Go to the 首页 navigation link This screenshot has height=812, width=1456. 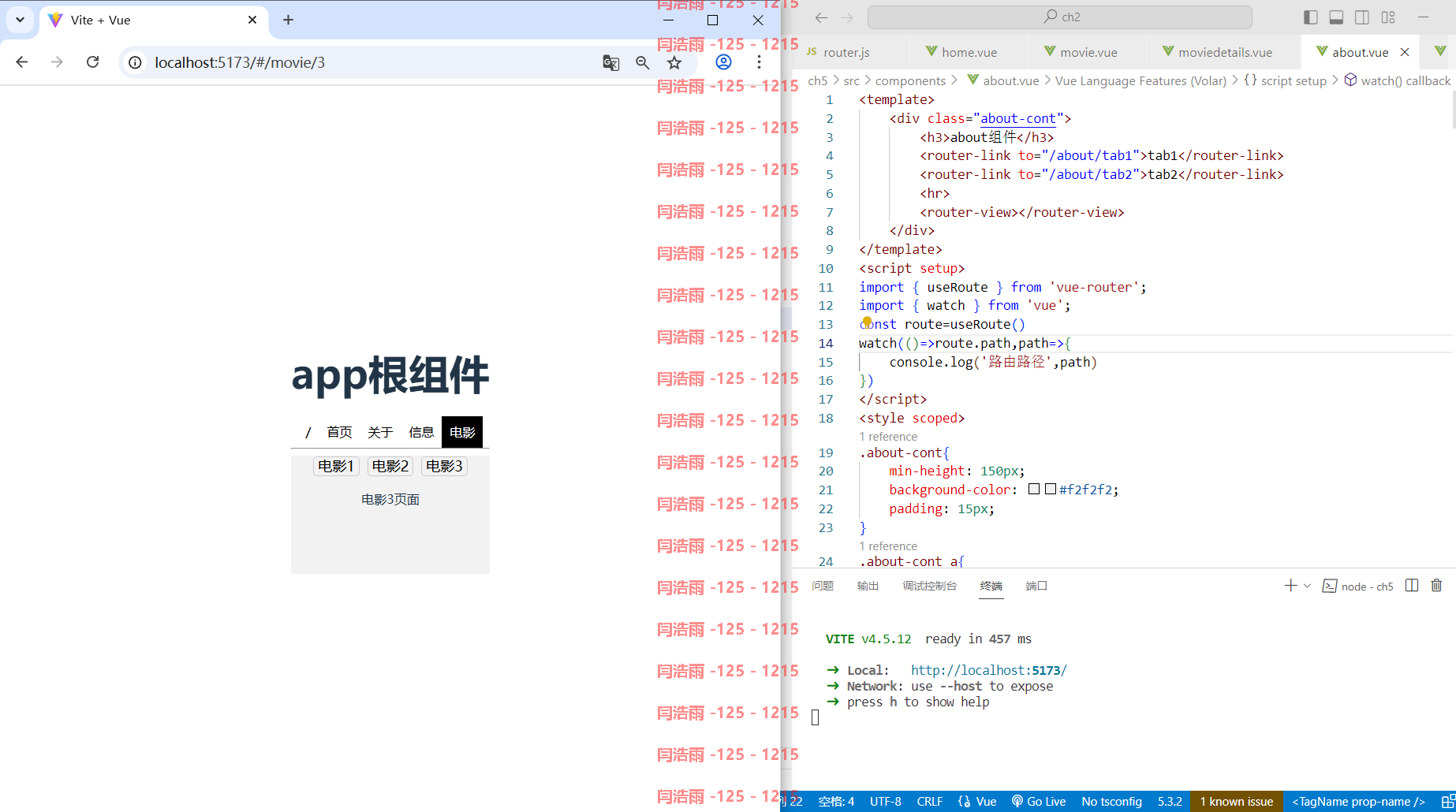[339, 432]
